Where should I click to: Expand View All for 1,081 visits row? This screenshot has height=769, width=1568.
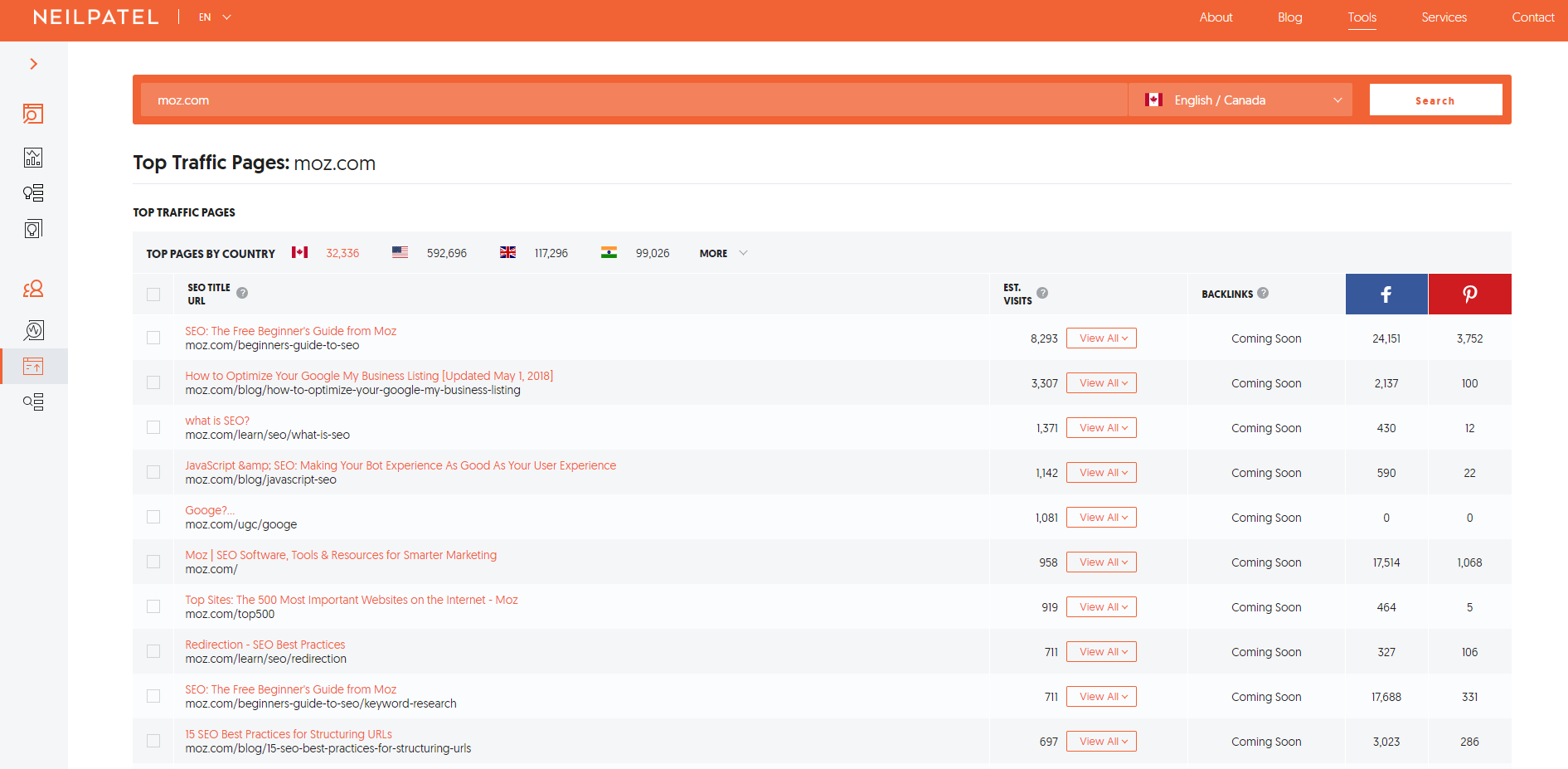click(1101, 518)
